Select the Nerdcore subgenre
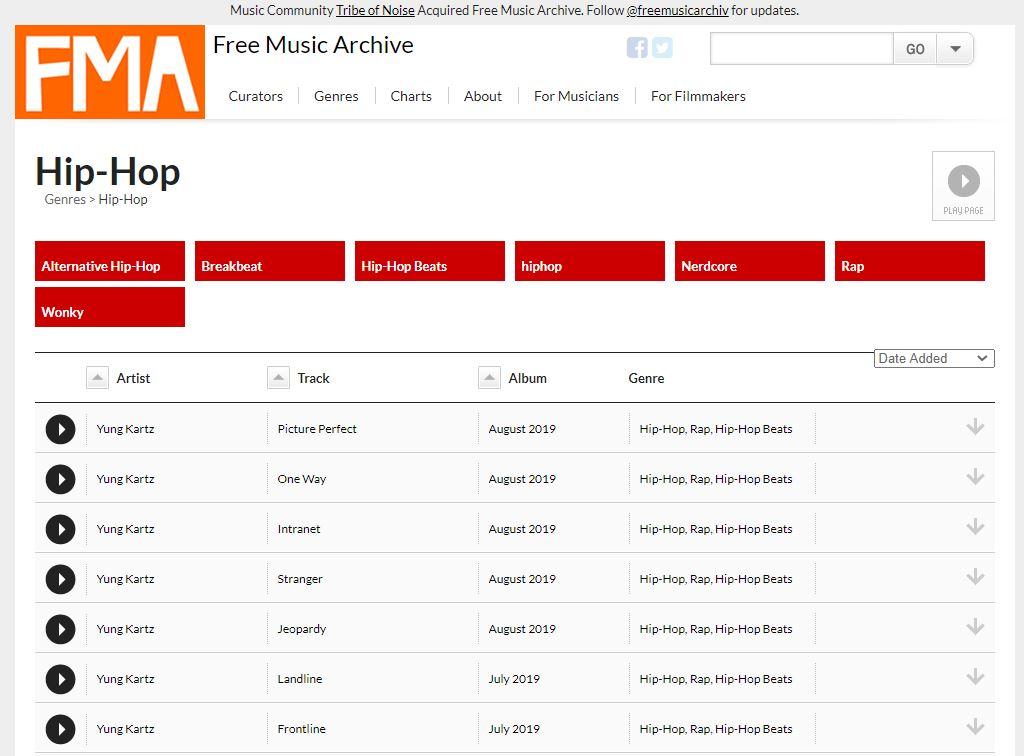The width and height of the screenshot is (1024, 756). tap(750, 261)
